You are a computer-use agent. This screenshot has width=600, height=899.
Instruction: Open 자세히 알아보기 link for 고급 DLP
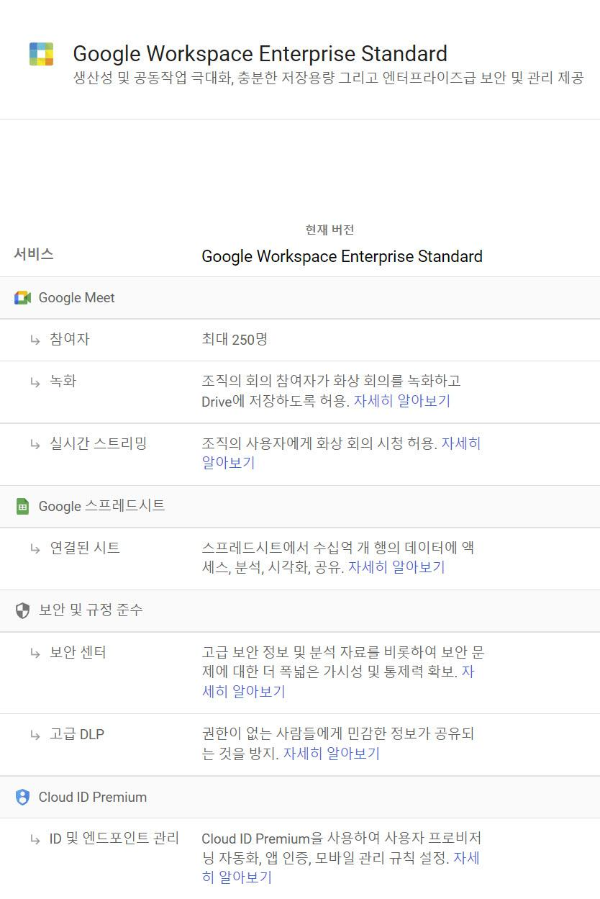pos(332,753)
